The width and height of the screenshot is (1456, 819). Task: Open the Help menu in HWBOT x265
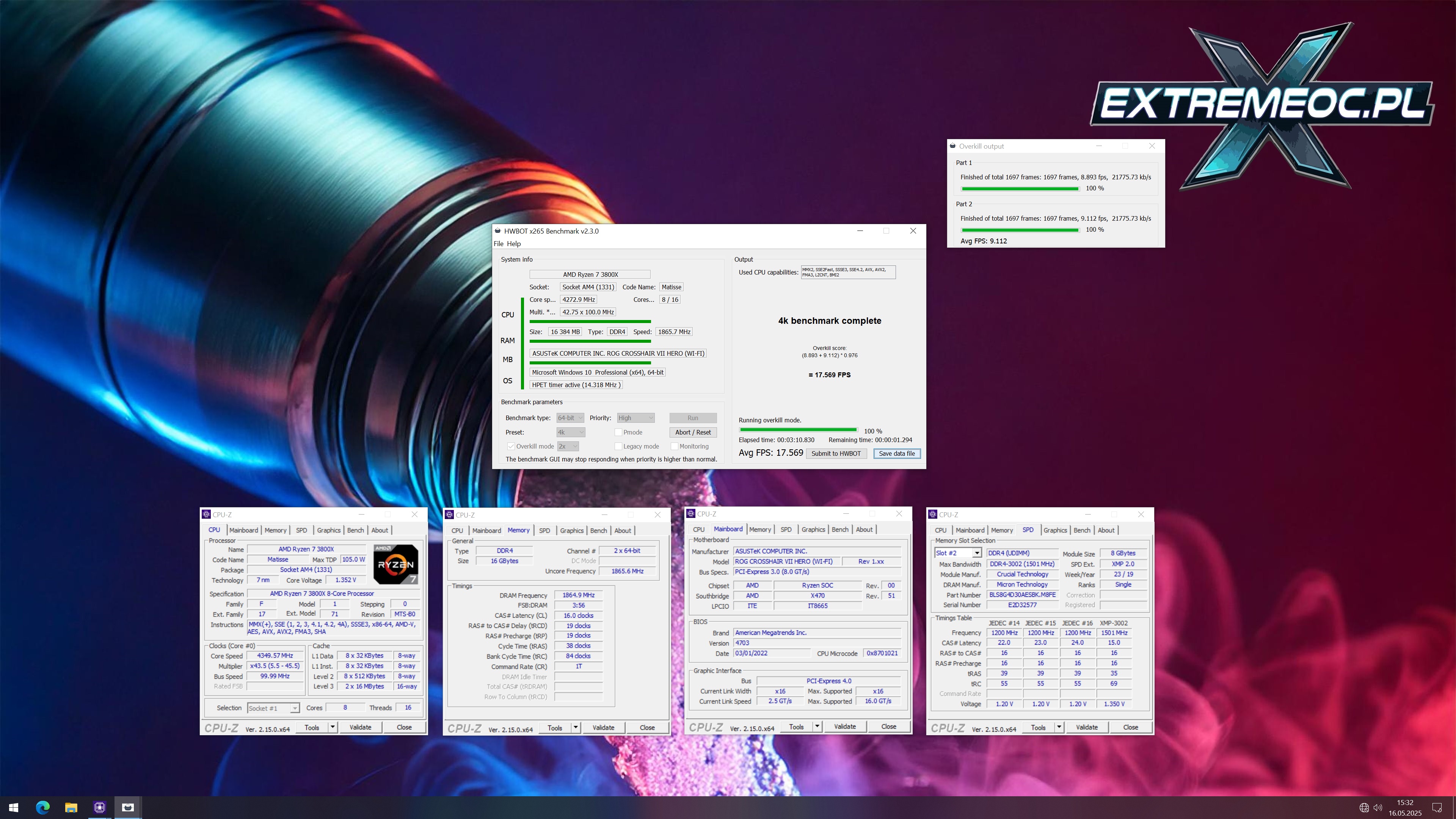click(513, 243)
